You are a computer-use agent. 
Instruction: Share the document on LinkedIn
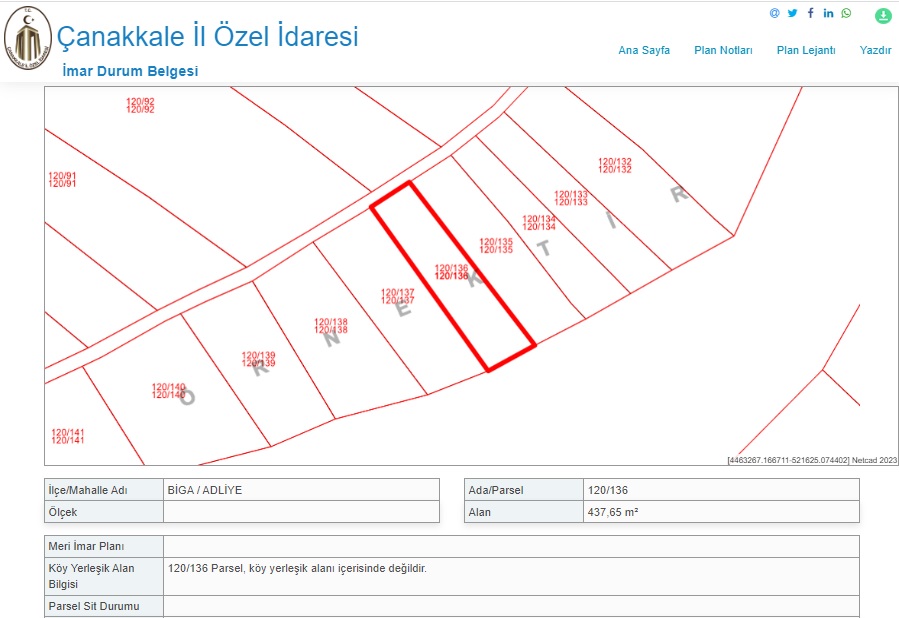point(828,13)
